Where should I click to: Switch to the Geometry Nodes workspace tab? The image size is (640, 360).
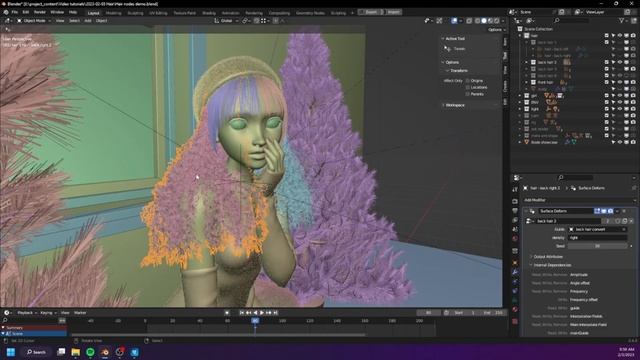pos(310,13)
